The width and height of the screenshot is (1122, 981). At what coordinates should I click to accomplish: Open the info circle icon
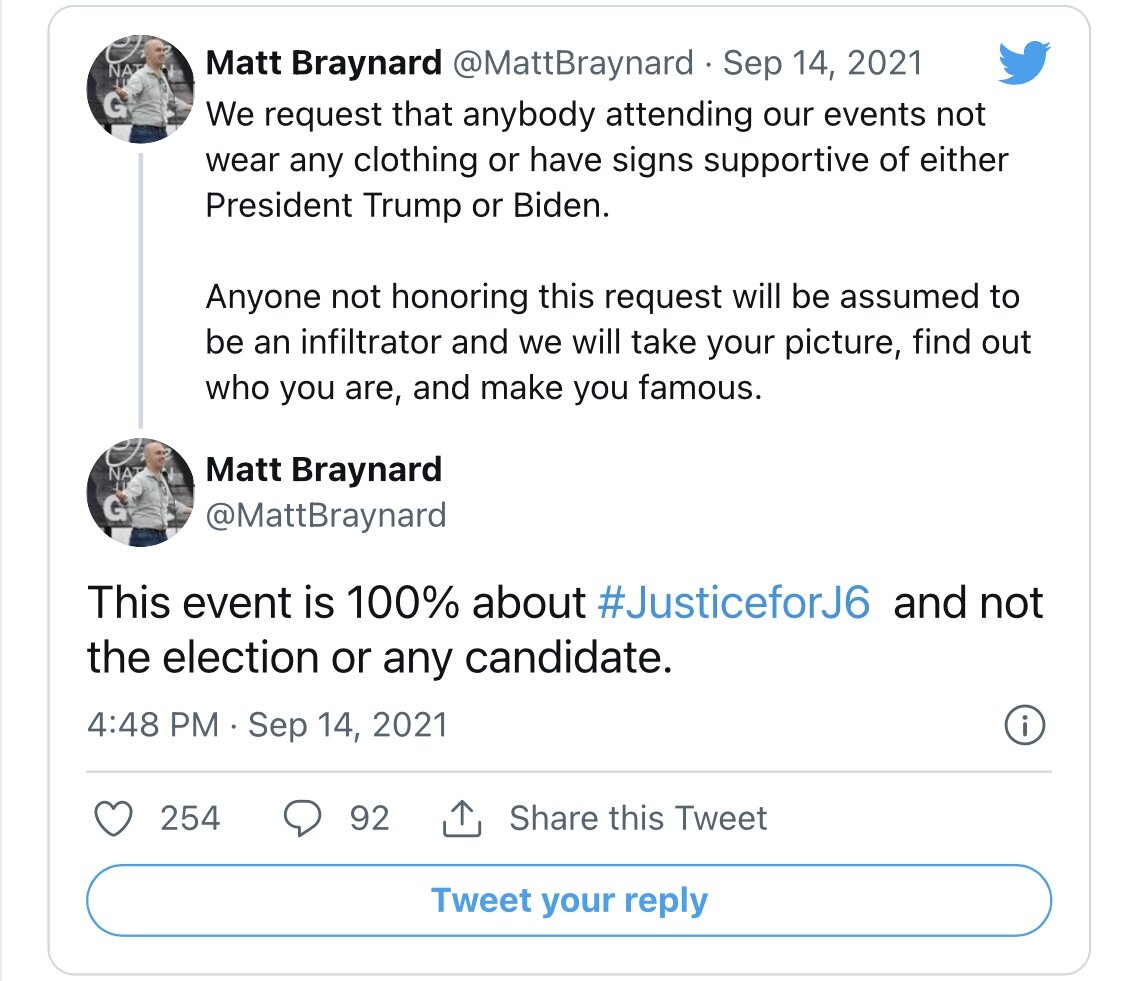point(1023,726)
